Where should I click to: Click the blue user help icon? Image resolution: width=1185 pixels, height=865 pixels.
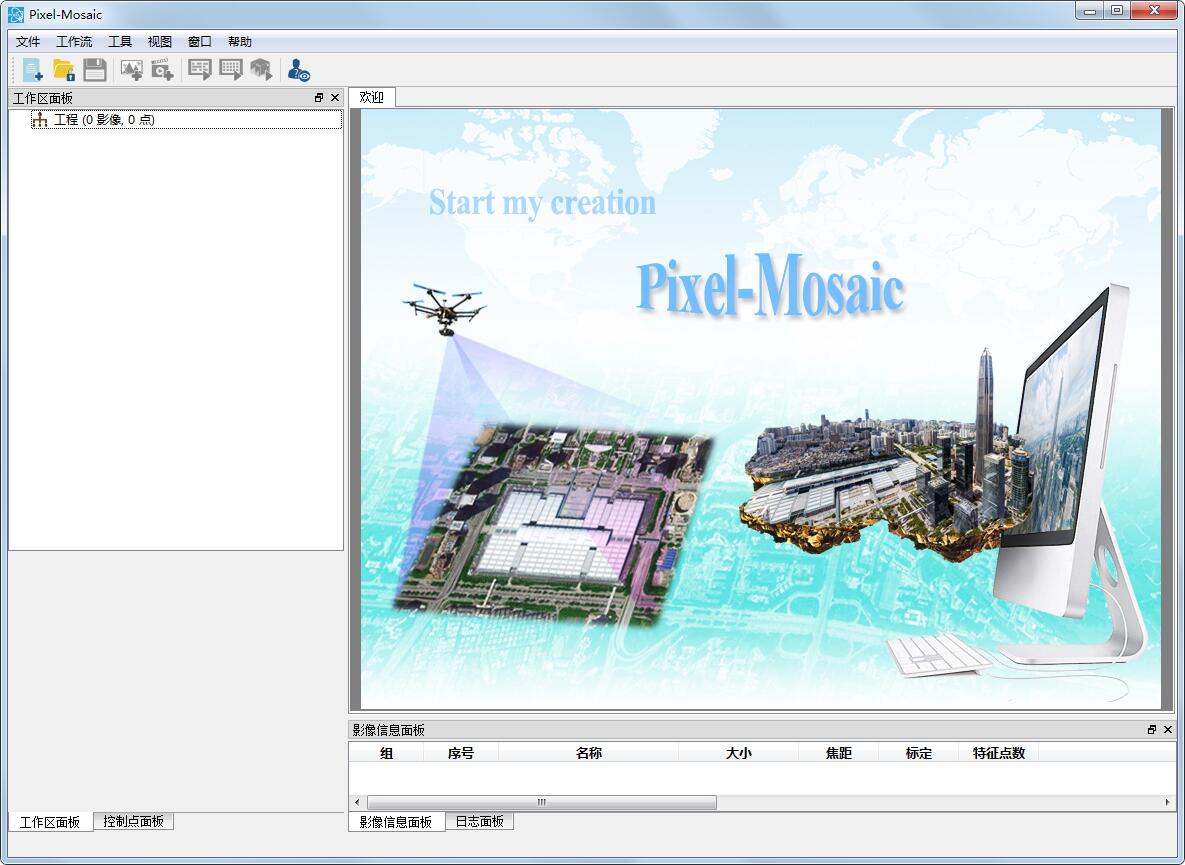pyautogui.click(x=299, y=70)
